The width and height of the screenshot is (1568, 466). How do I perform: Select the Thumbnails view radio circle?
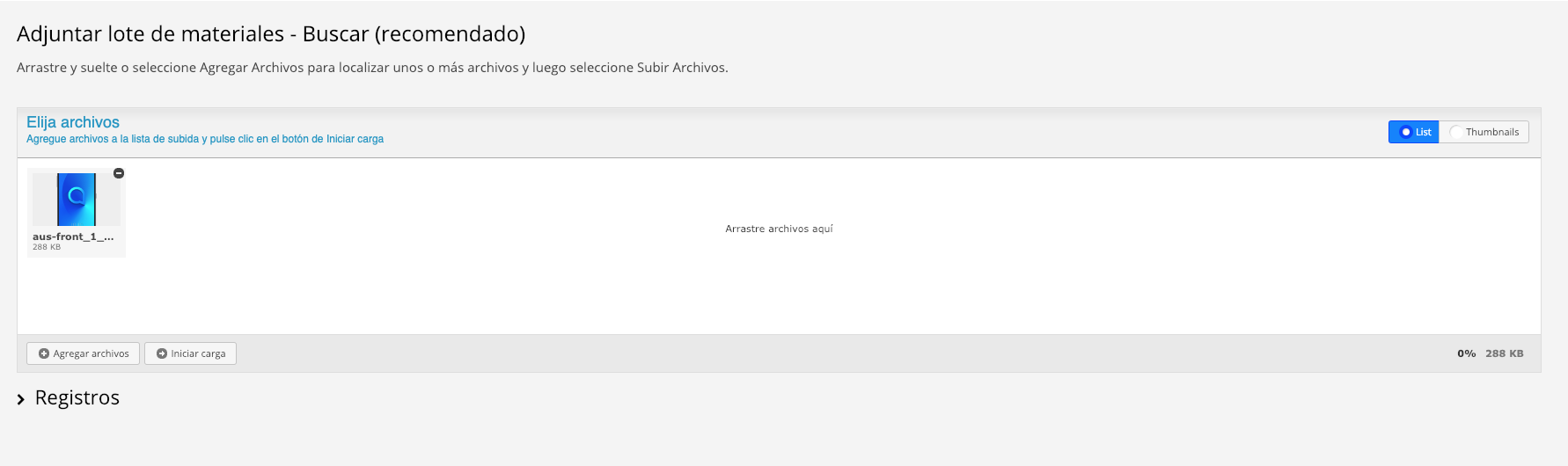pyautogui.click(x=1456, y=132)
